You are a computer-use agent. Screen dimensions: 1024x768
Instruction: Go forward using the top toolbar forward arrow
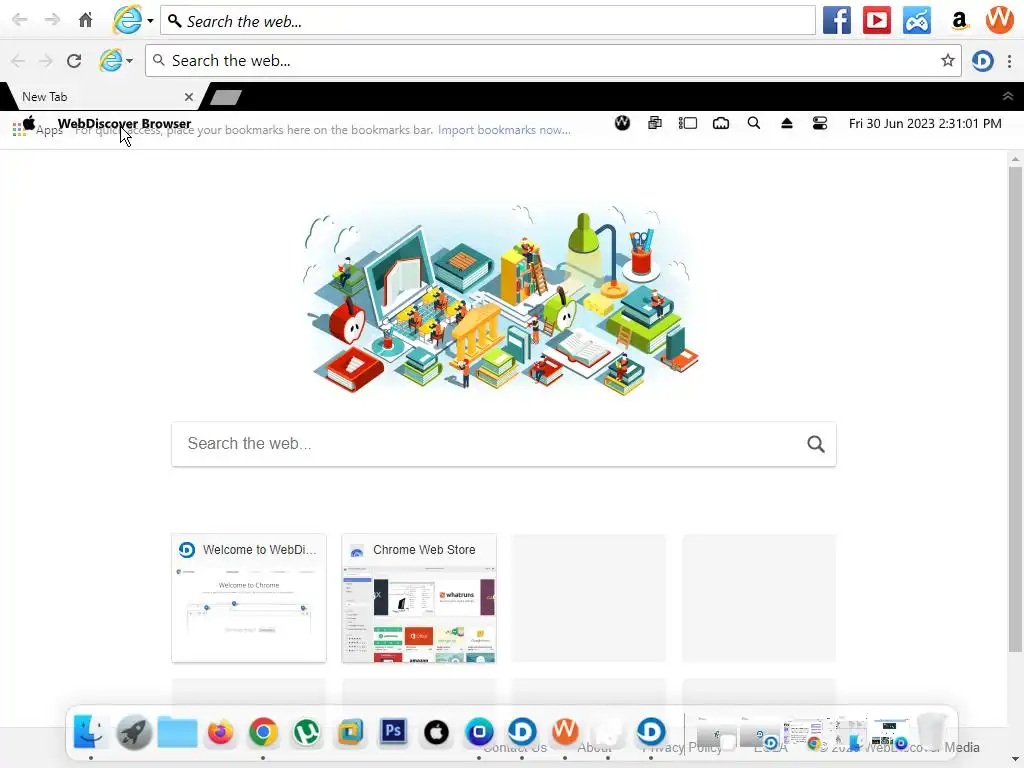(x=52, y=20)
